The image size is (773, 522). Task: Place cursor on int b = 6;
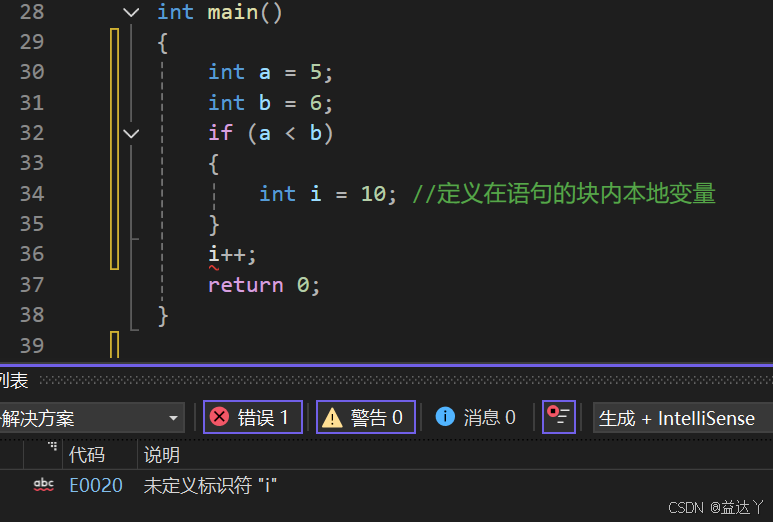coord(270,103)
